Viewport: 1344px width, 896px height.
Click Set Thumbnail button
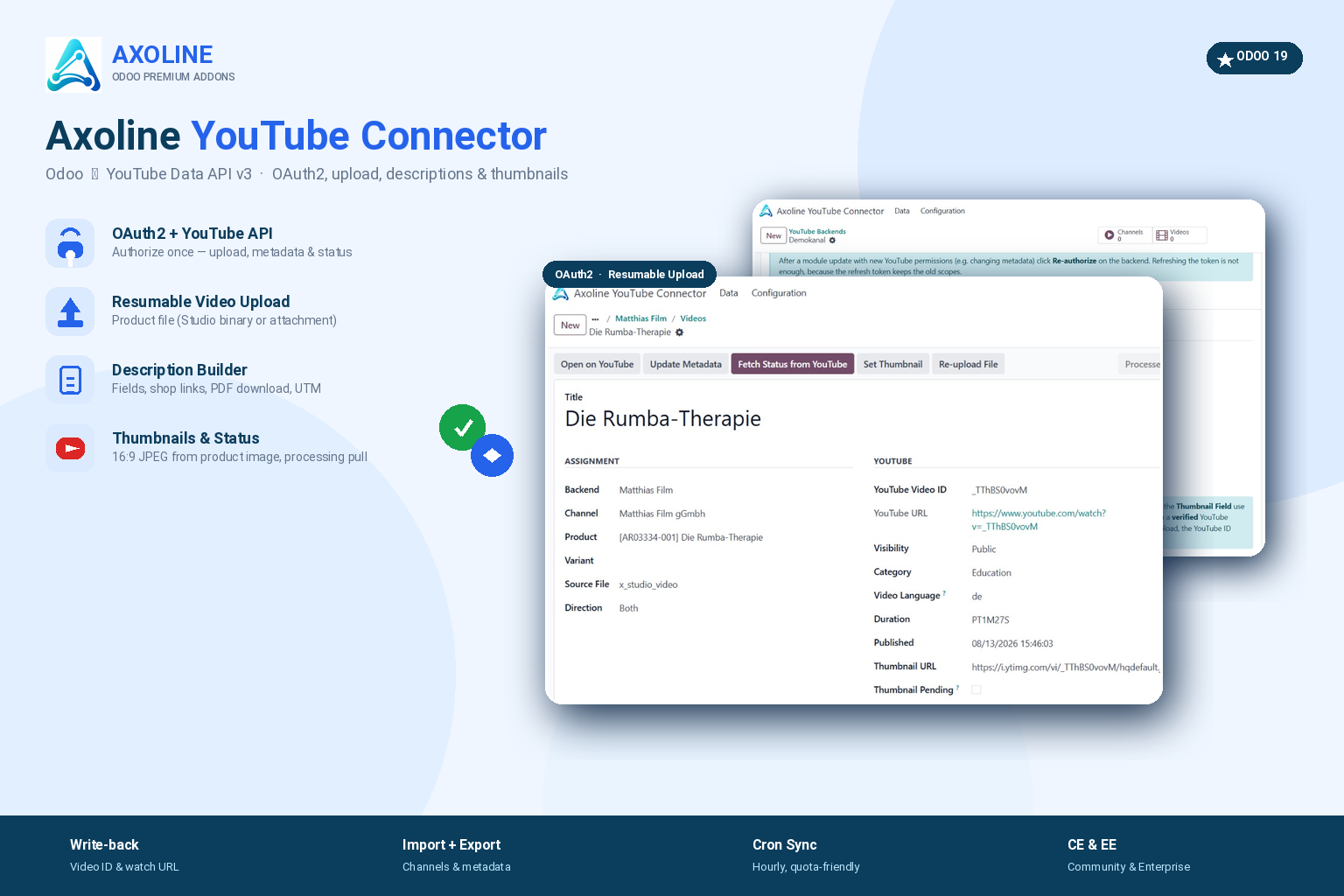click(x=892, y=364)
